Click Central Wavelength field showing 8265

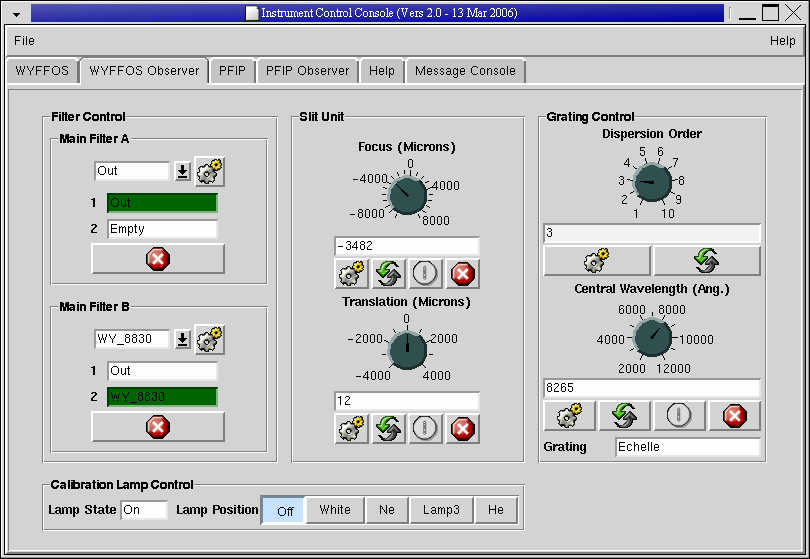coord(652,388)
